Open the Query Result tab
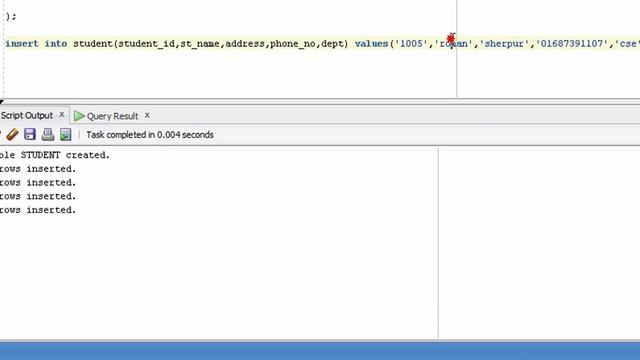 [112, 116]
